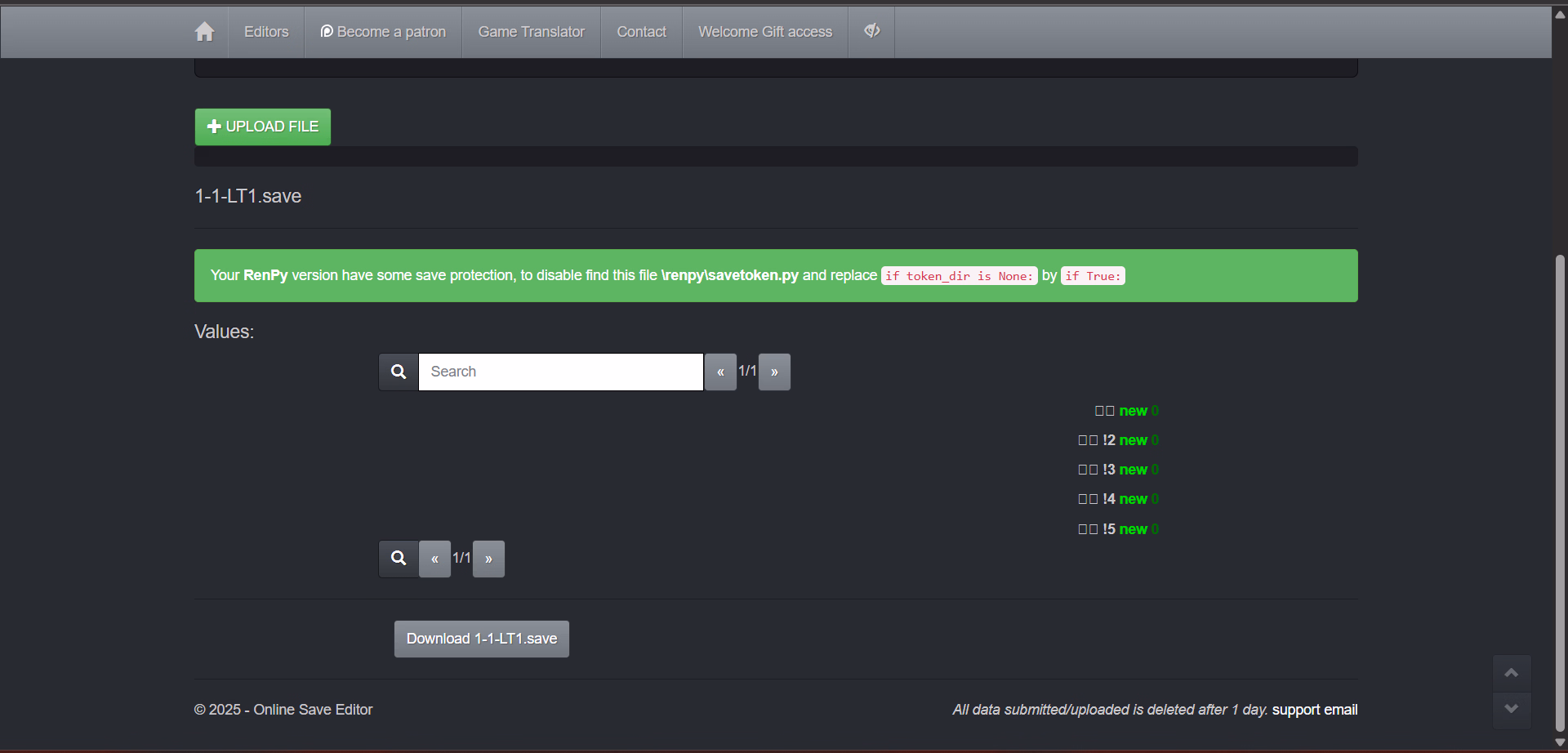Open the Editors menu

pyautogui.click(x=266, y=32)
